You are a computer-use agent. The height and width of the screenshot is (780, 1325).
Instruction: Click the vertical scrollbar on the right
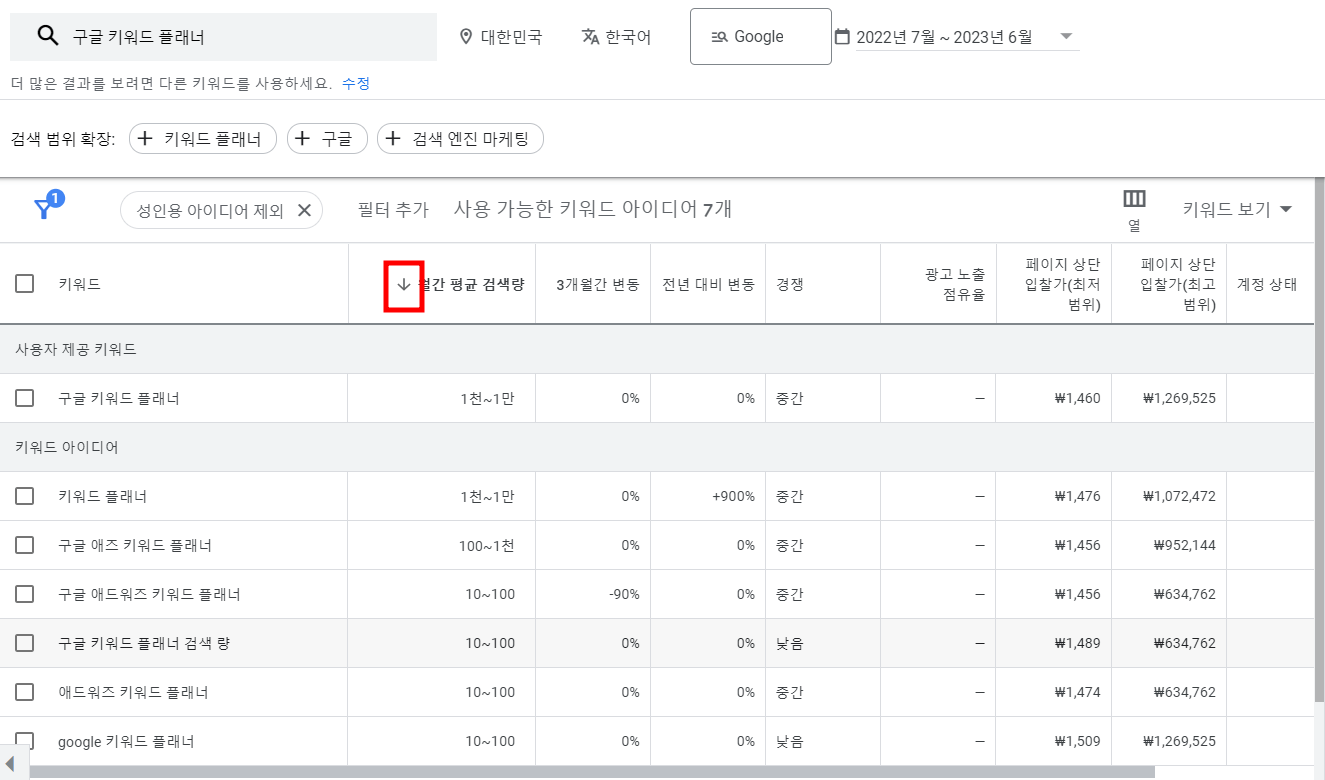[1320, 440]
